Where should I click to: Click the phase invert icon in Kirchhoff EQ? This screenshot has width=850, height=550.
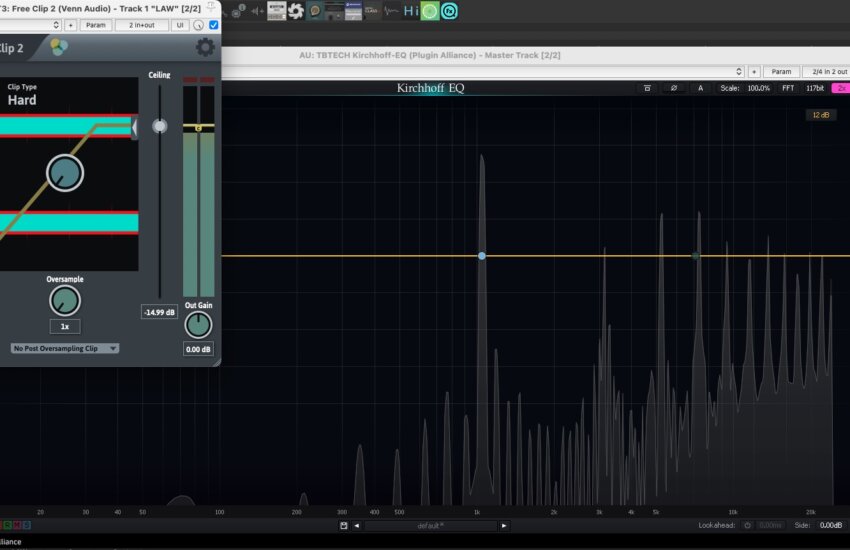click(x=674, y=88)
